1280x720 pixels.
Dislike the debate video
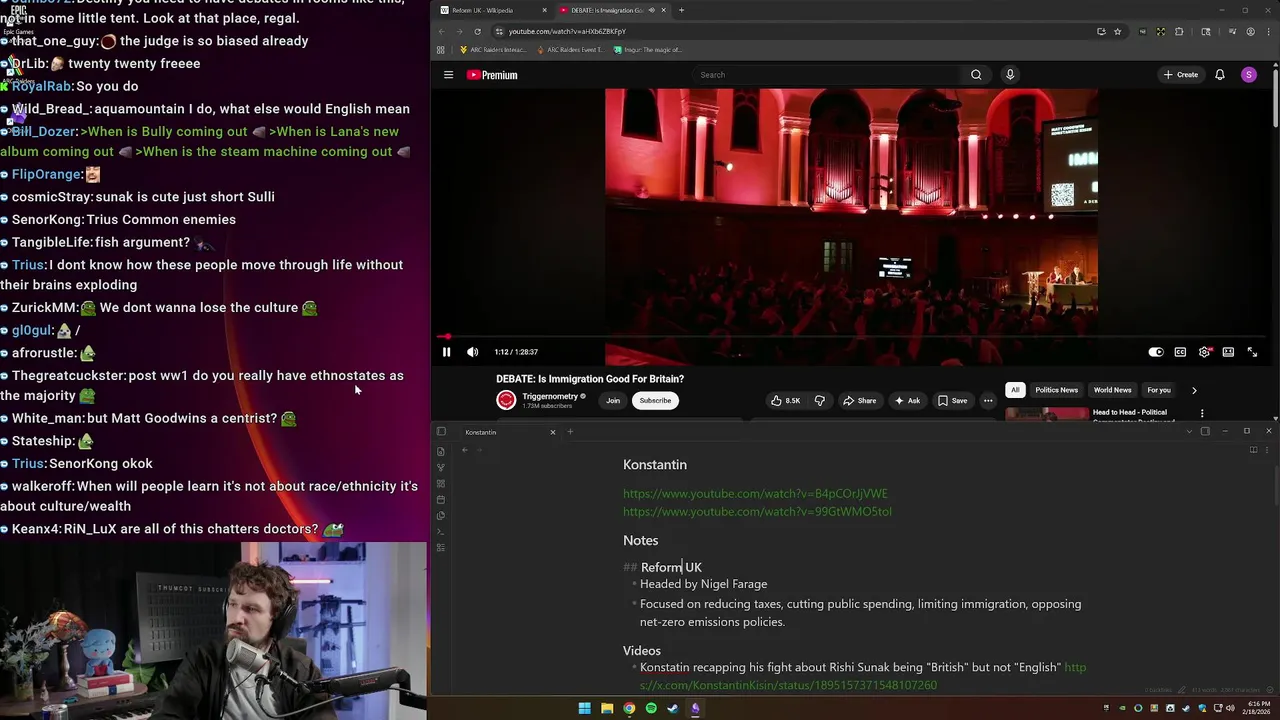tap(819, 401)
